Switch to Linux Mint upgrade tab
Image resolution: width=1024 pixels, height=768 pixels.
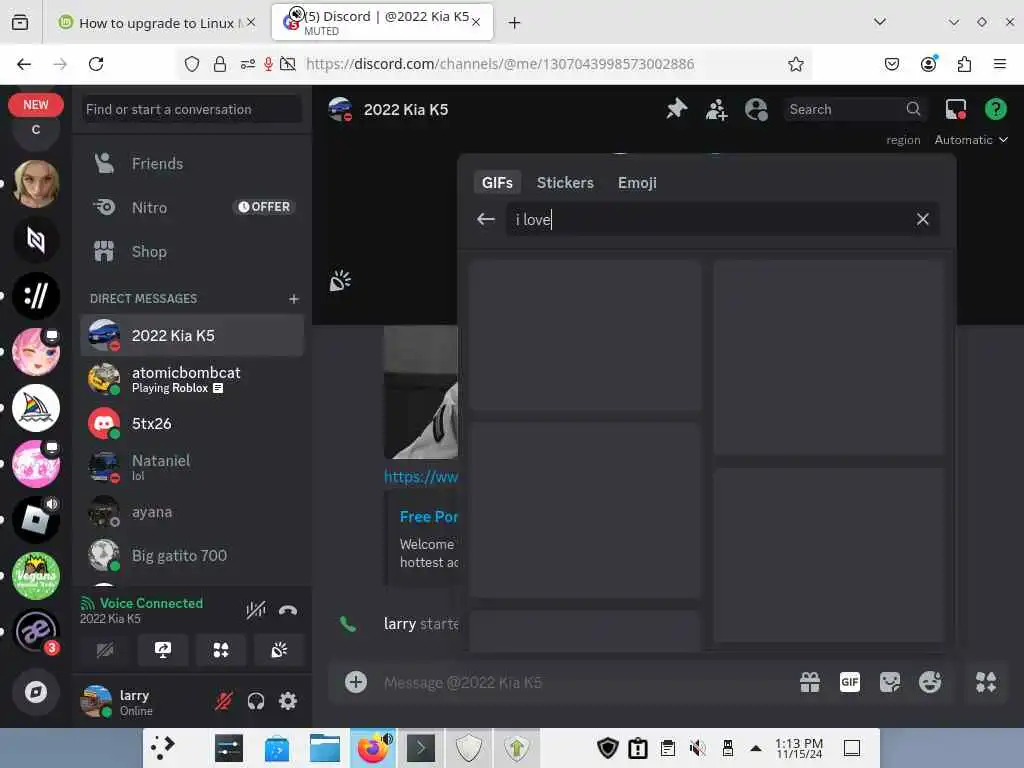pyautogui.click(x=157, y=23)
